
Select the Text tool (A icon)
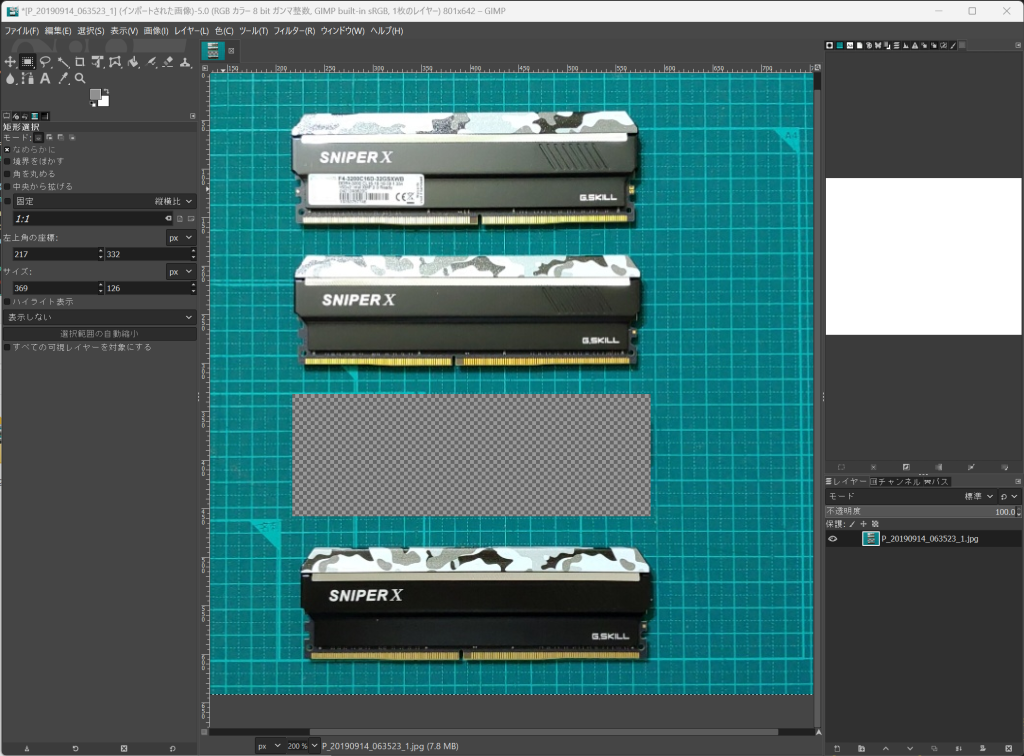tap(45, 78)
